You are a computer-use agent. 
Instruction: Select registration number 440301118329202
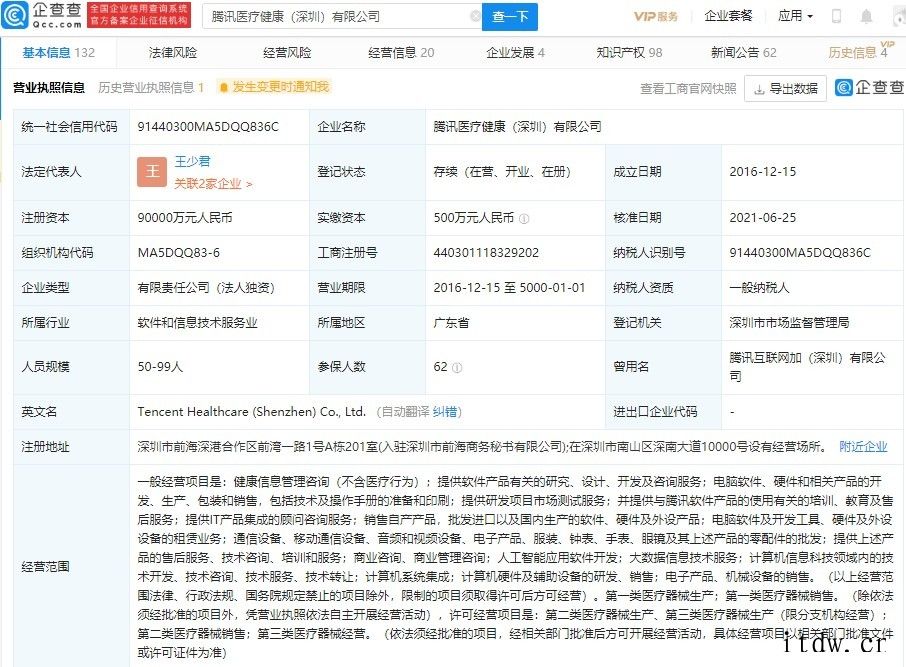[486, 253]
